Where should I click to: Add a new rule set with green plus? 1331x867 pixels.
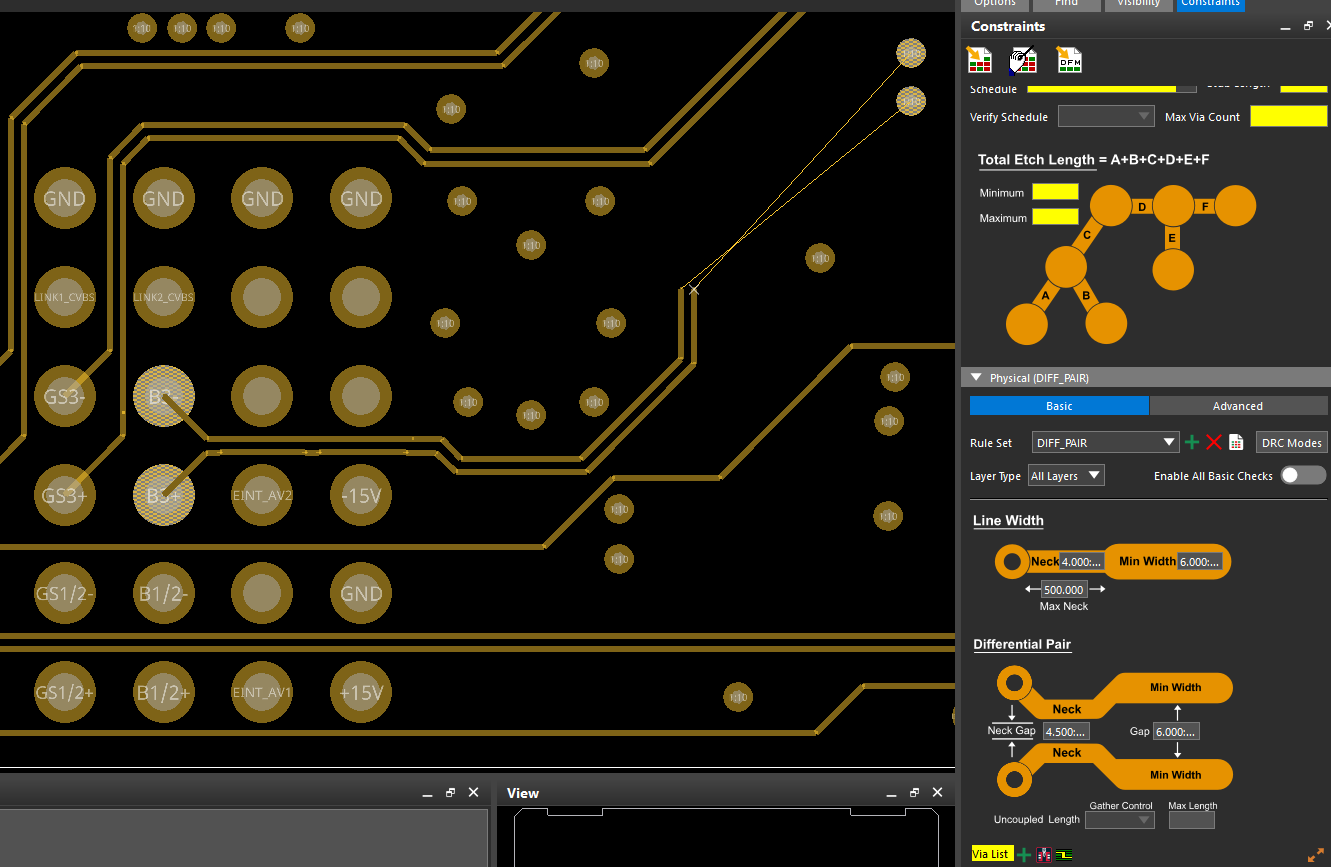[x=1192, y=443]
